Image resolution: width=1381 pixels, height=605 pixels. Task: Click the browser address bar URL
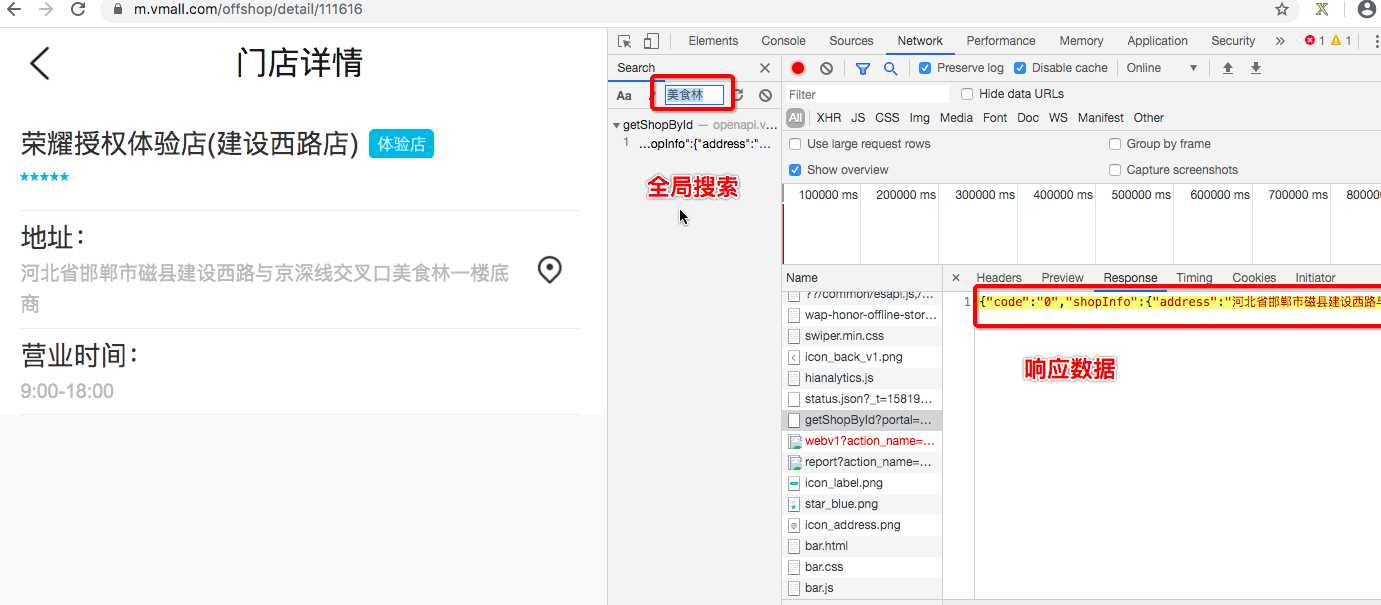tap(248, 9)
